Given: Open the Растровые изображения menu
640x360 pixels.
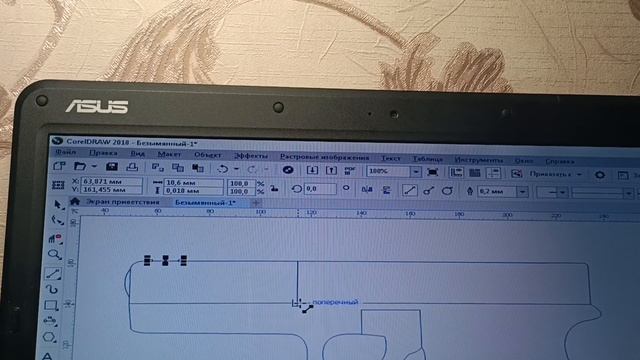Looking at the screenshot, I should (324, 157).
